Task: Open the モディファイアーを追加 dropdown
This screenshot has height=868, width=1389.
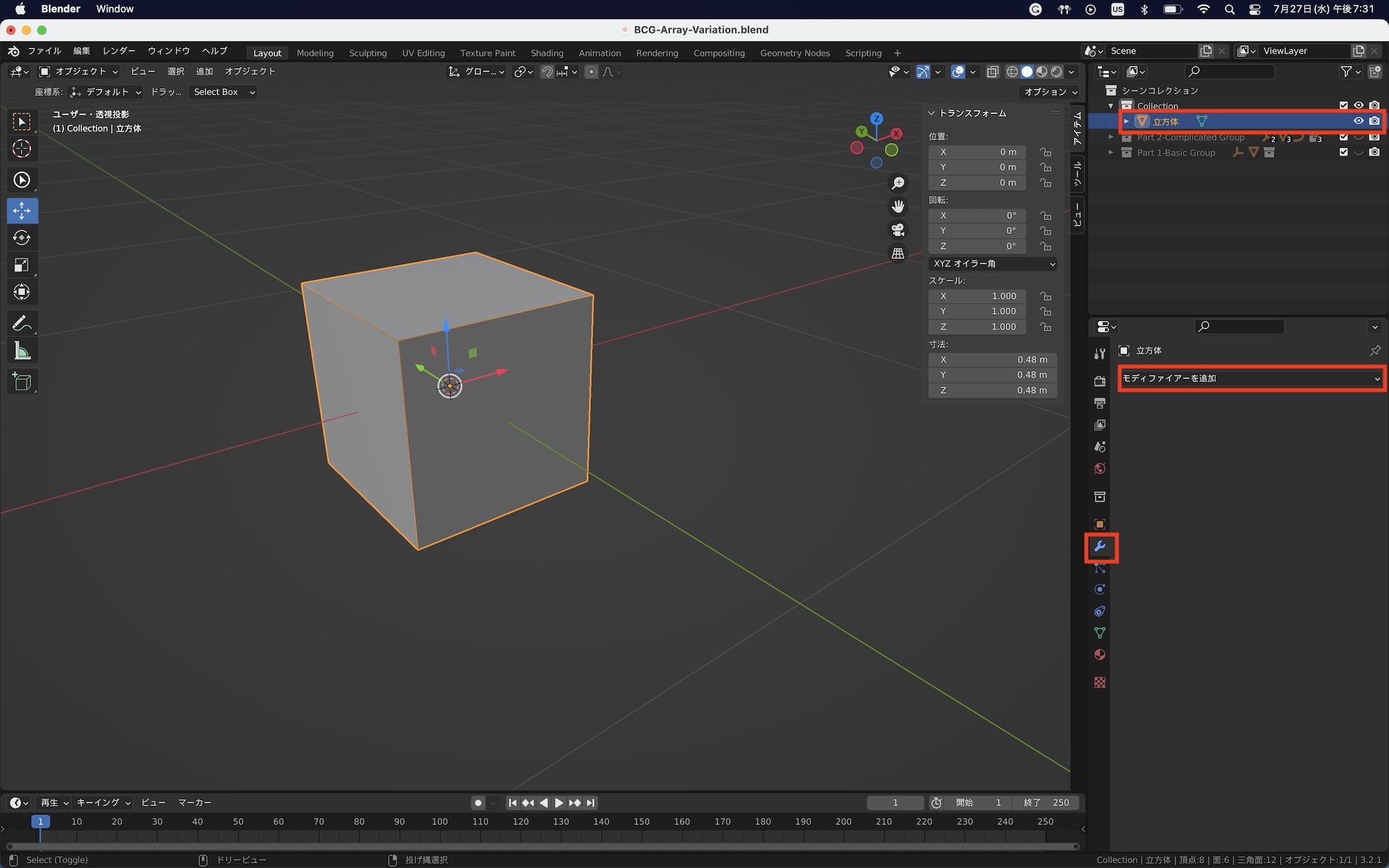Action: click(x=1250, y=378)
